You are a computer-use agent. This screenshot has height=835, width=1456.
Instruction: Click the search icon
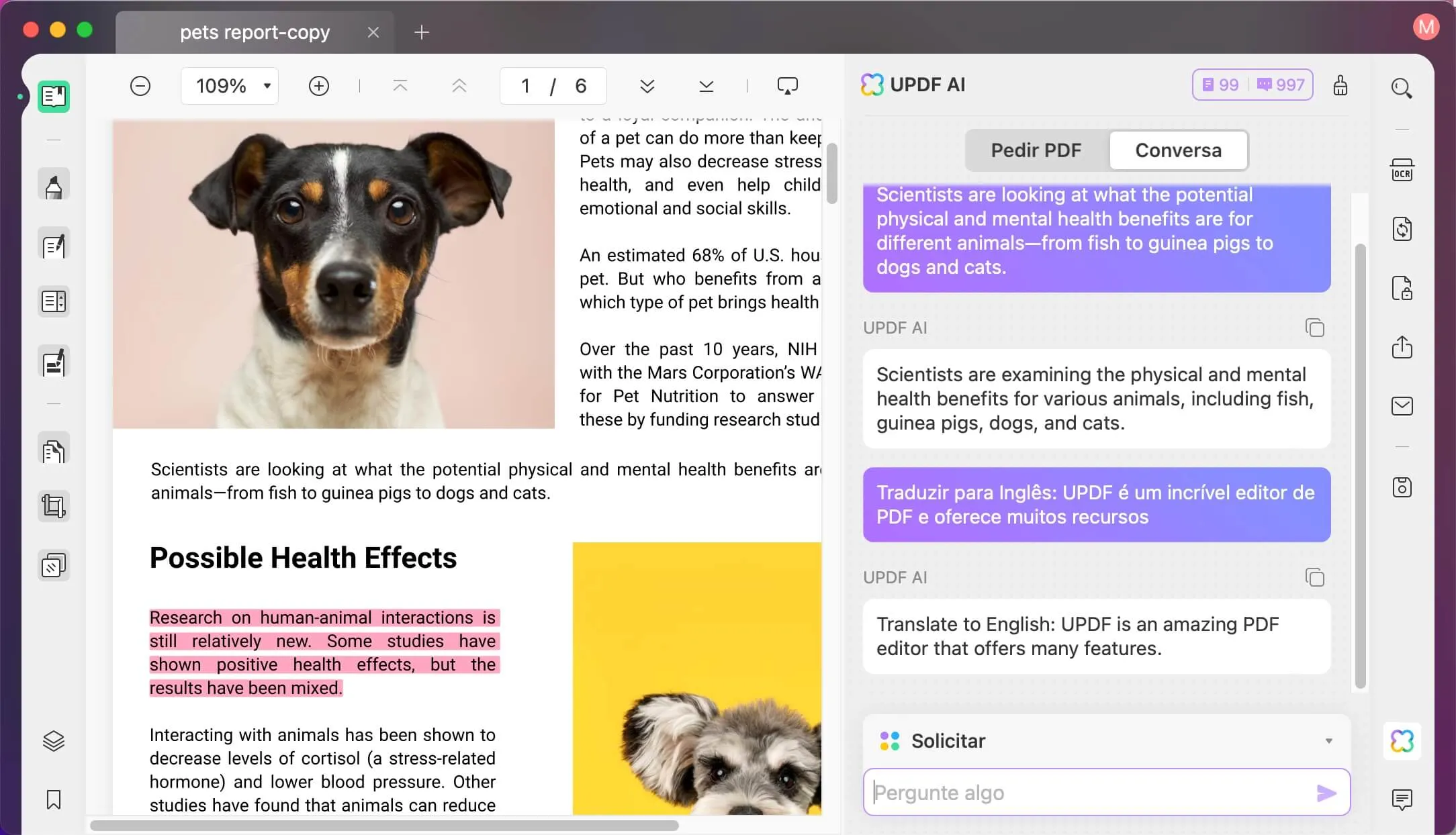(1403, 88)
